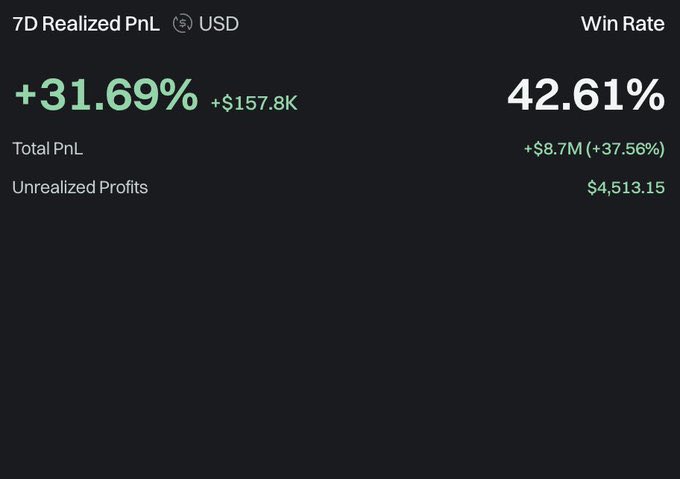Click the 7D Realized PnL heading
Viewport: 680px width, 479px height.
pos(86,24)
